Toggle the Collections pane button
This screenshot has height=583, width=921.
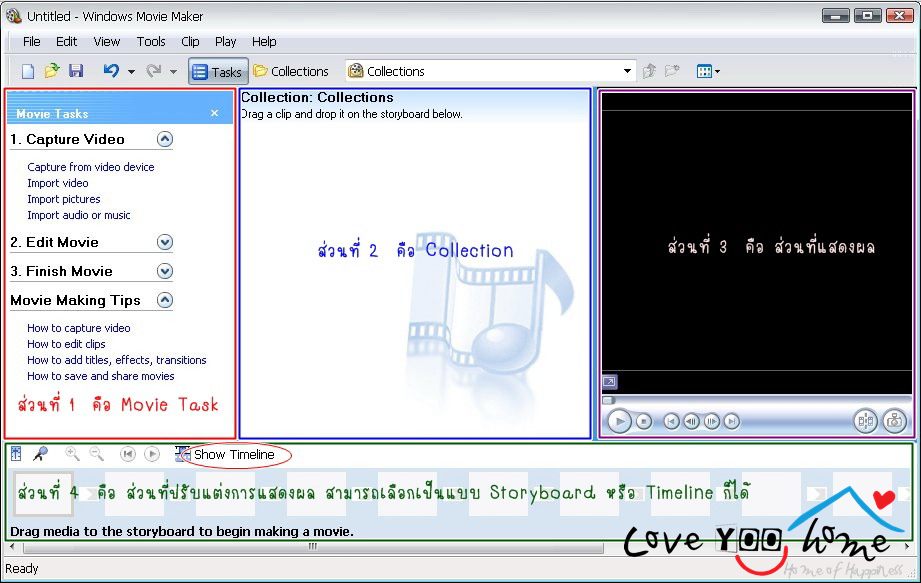pyautogui.click(x=291, y=72)
